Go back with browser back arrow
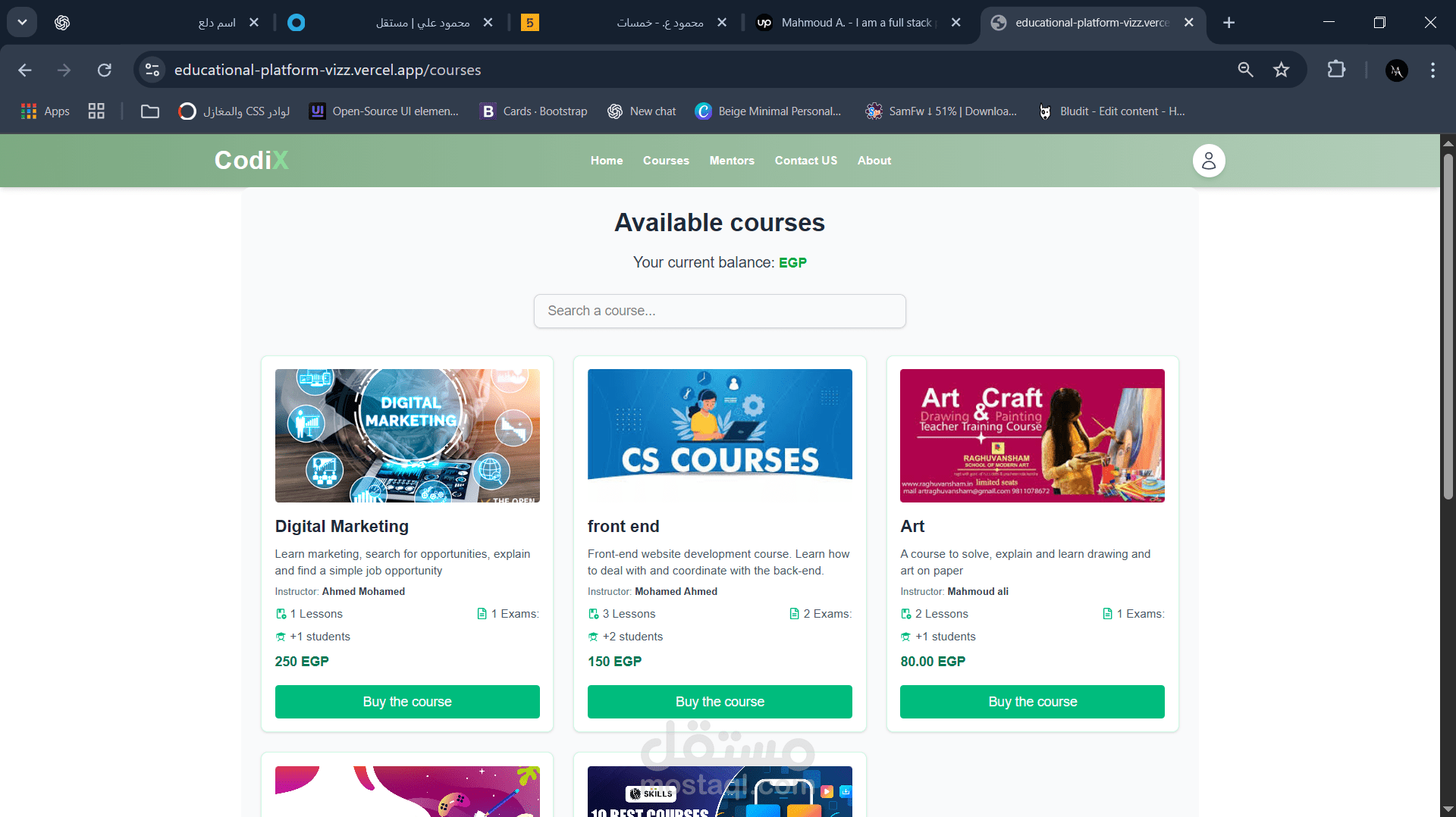Image resolution: width=1456 pixels, height=817 pixels. [x=25, y=70]
